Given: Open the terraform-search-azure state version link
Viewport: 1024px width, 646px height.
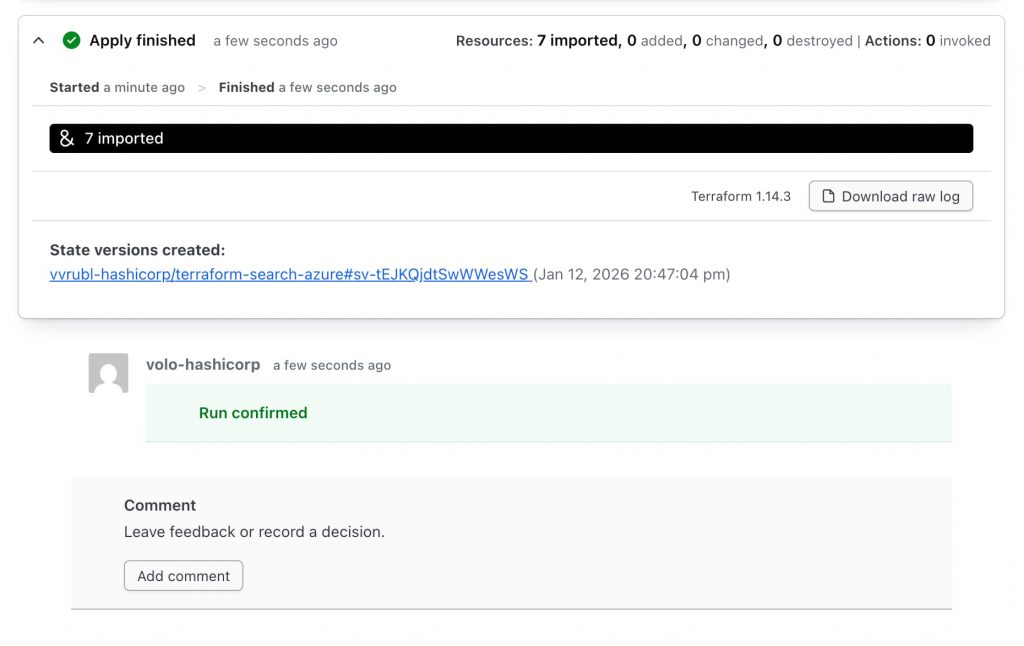Looking at the screenshot, I should coord(289,274).
